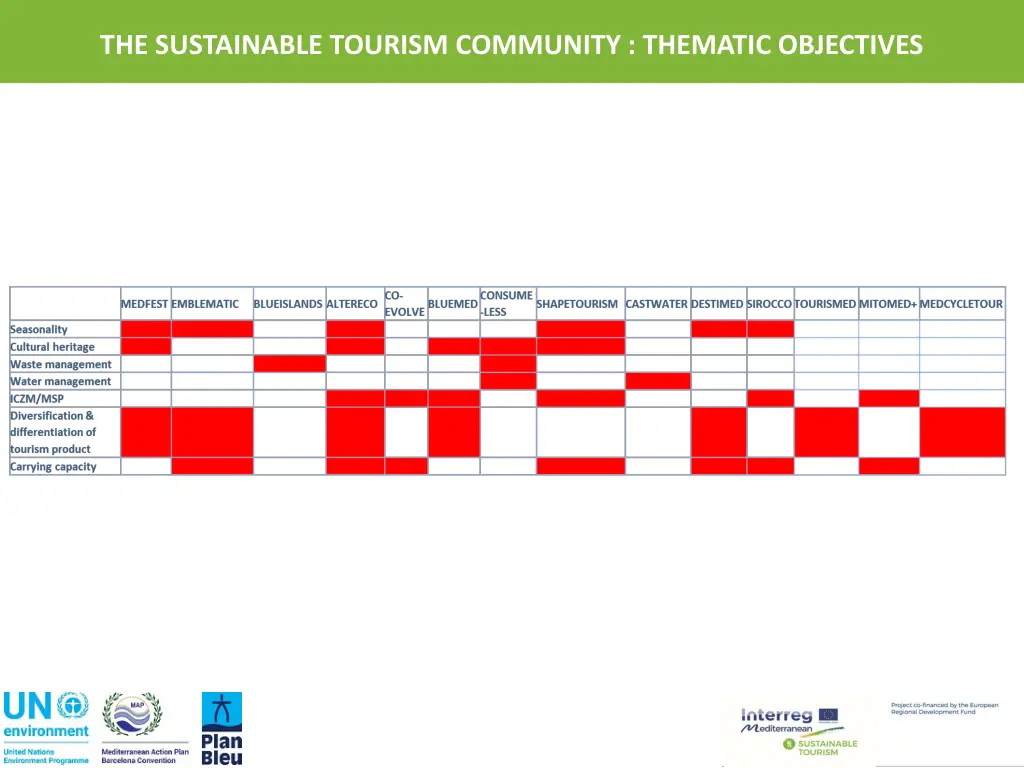Select the Seasonality row label
Viewport: 1024px width, 768px height.
39,329
